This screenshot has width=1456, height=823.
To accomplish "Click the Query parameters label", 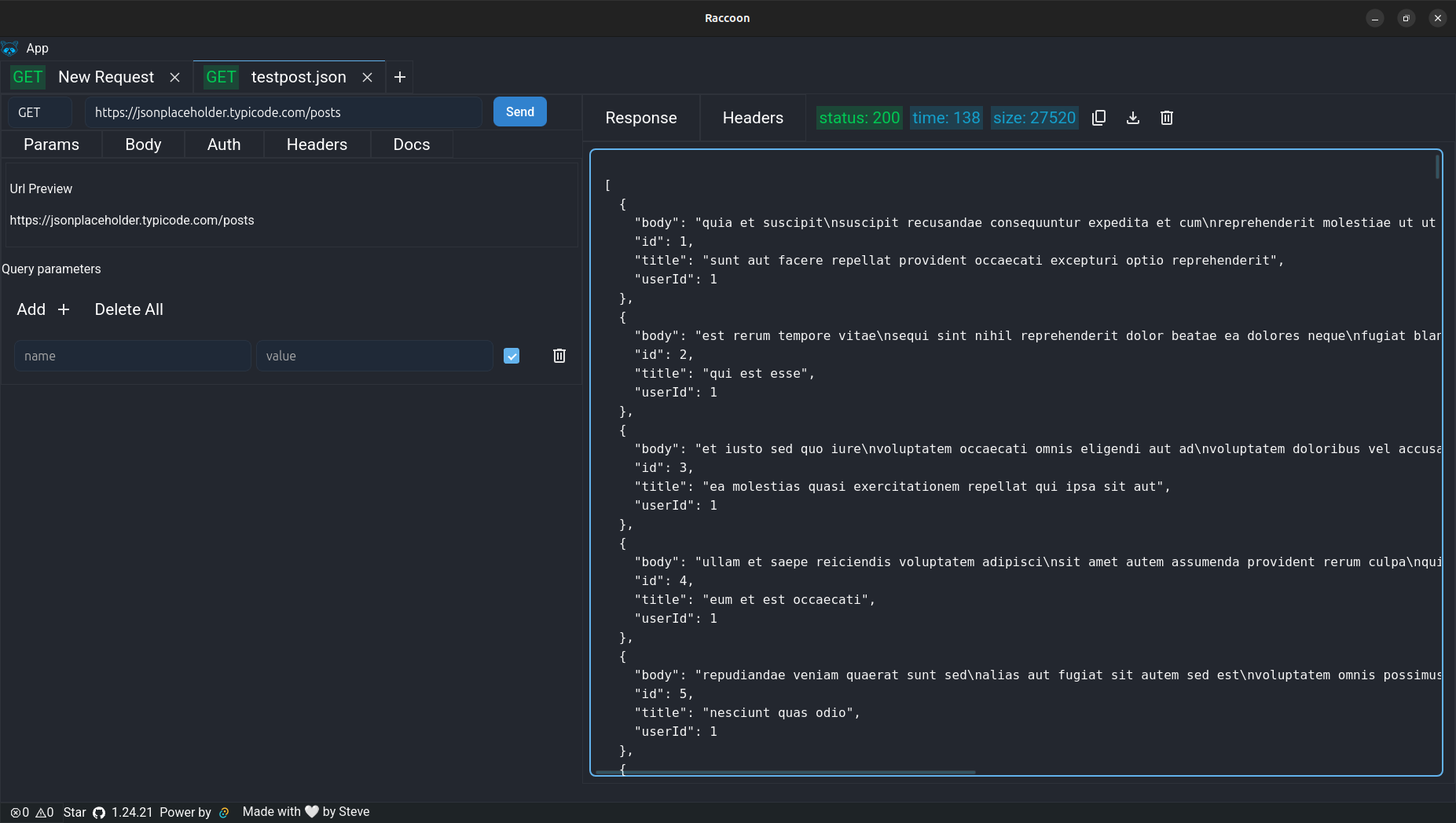I will pyautogui.click(x=51, y=269).
